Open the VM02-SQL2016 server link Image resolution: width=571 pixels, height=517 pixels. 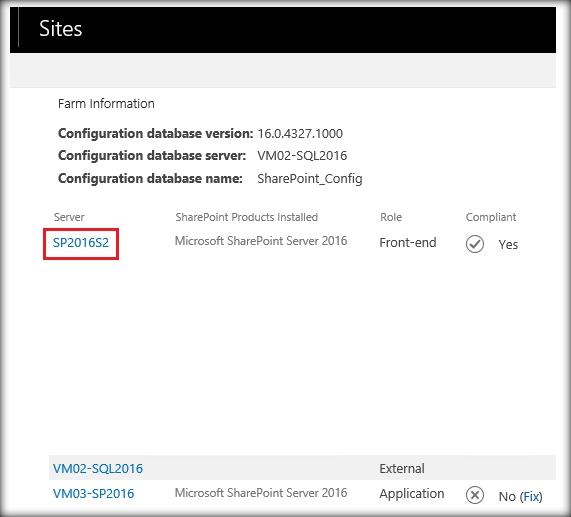tap(98, 469)
